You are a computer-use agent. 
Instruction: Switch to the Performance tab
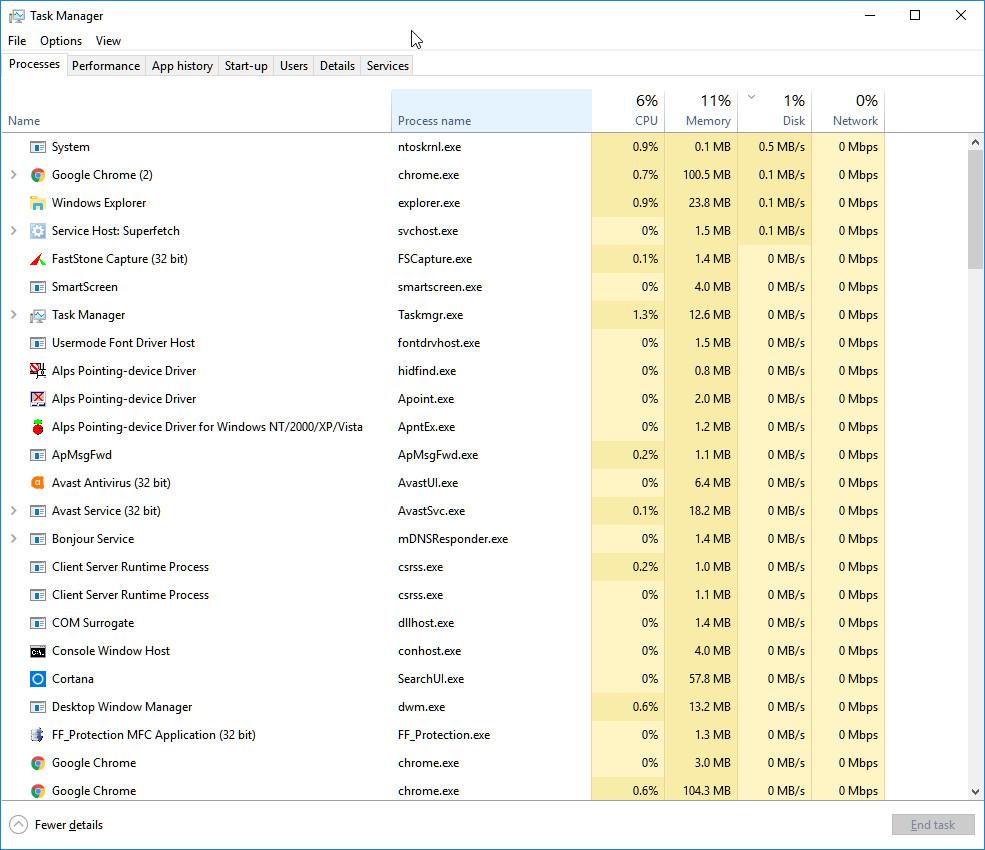pyautogui.click(x=106, y=65)
